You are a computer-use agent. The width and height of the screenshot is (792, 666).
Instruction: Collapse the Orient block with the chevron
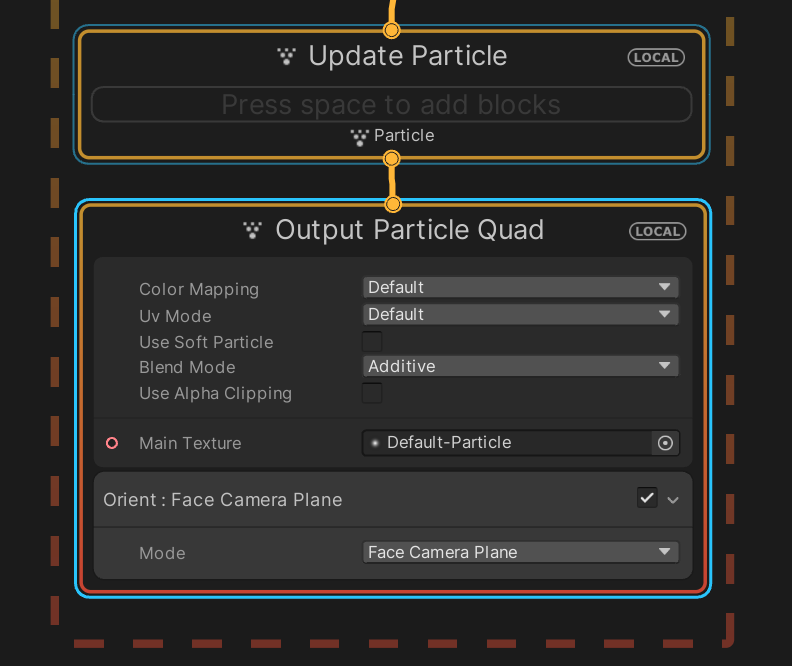point(673,500)
